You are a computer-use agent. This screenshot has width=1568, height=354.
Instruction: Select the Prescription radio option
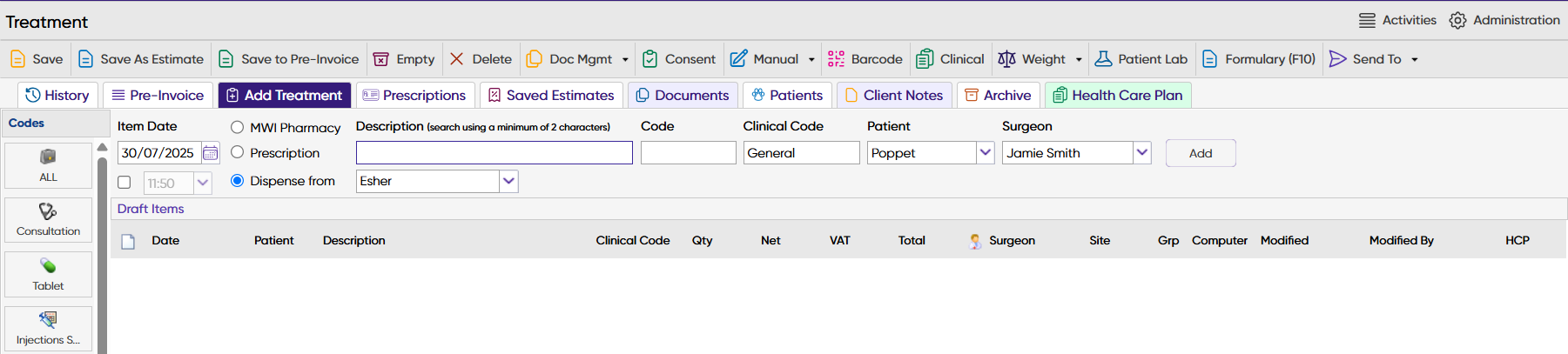click(x=237, y=152)
